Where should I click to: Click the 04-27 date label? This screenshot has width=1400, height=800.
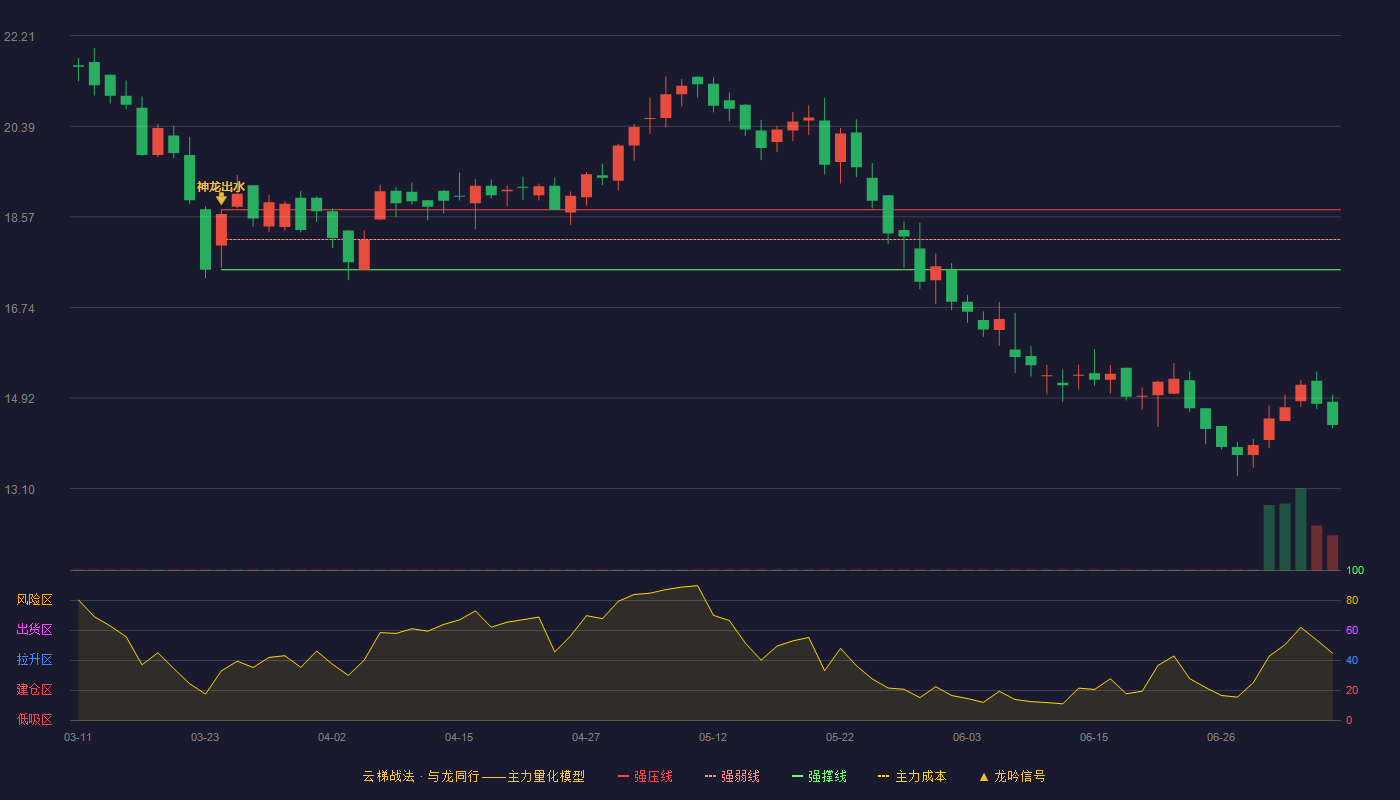(x=586, y=737)
